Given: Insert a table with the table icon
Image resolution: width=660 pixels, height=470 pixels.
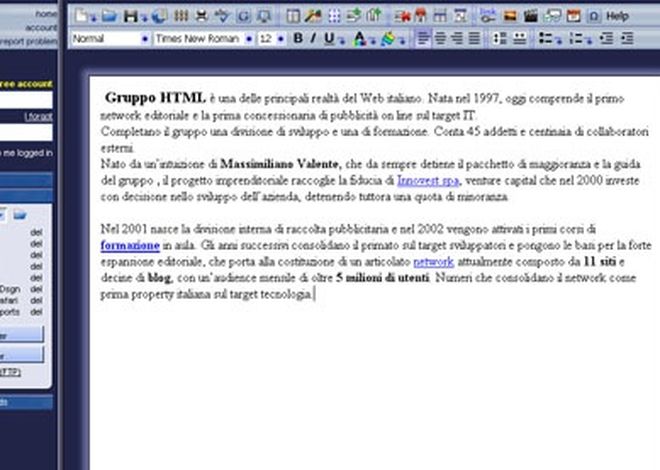Looking at the screenshot, I should [x=440, y=16].
